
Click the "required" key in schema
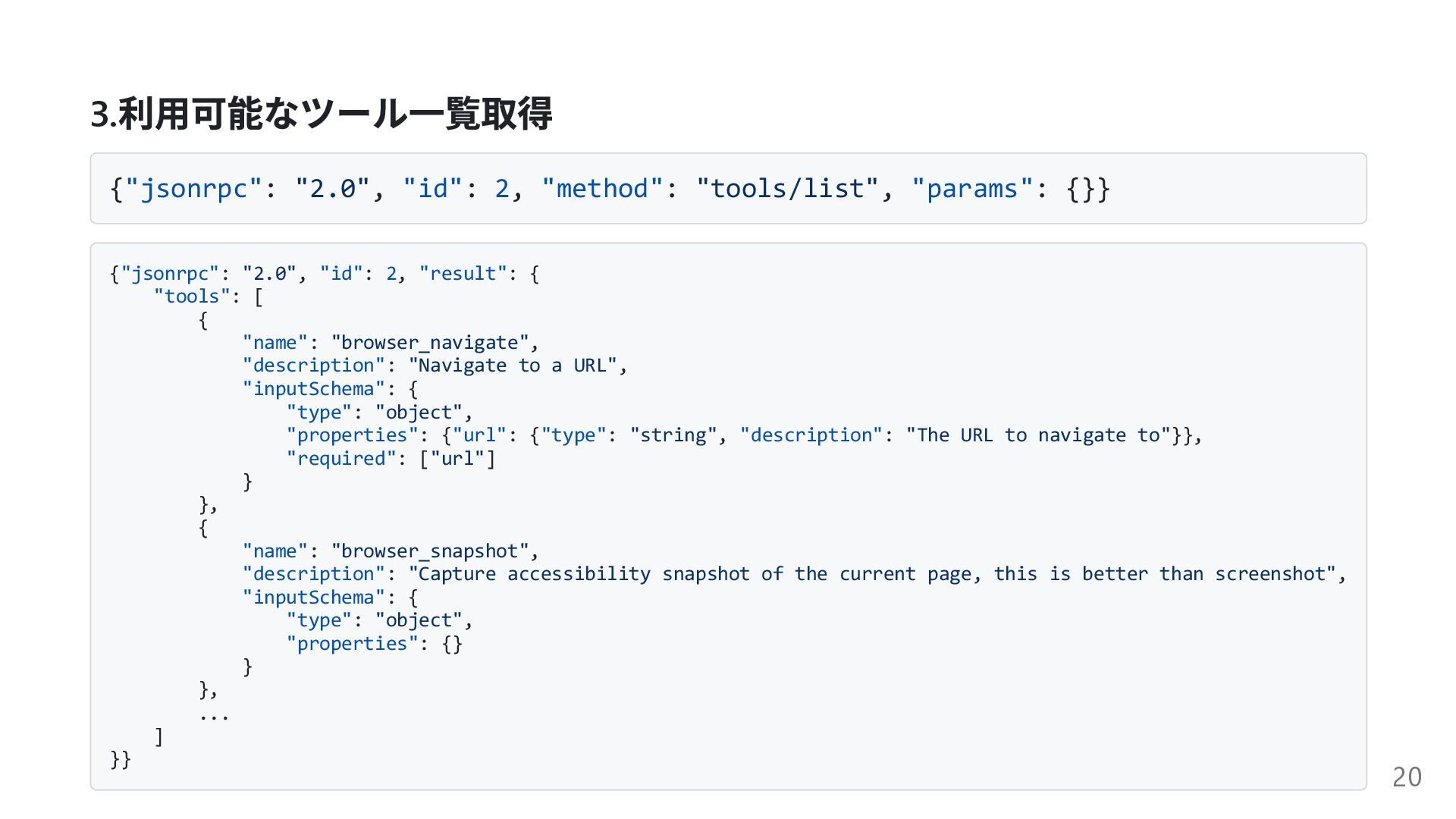[341, 459]
